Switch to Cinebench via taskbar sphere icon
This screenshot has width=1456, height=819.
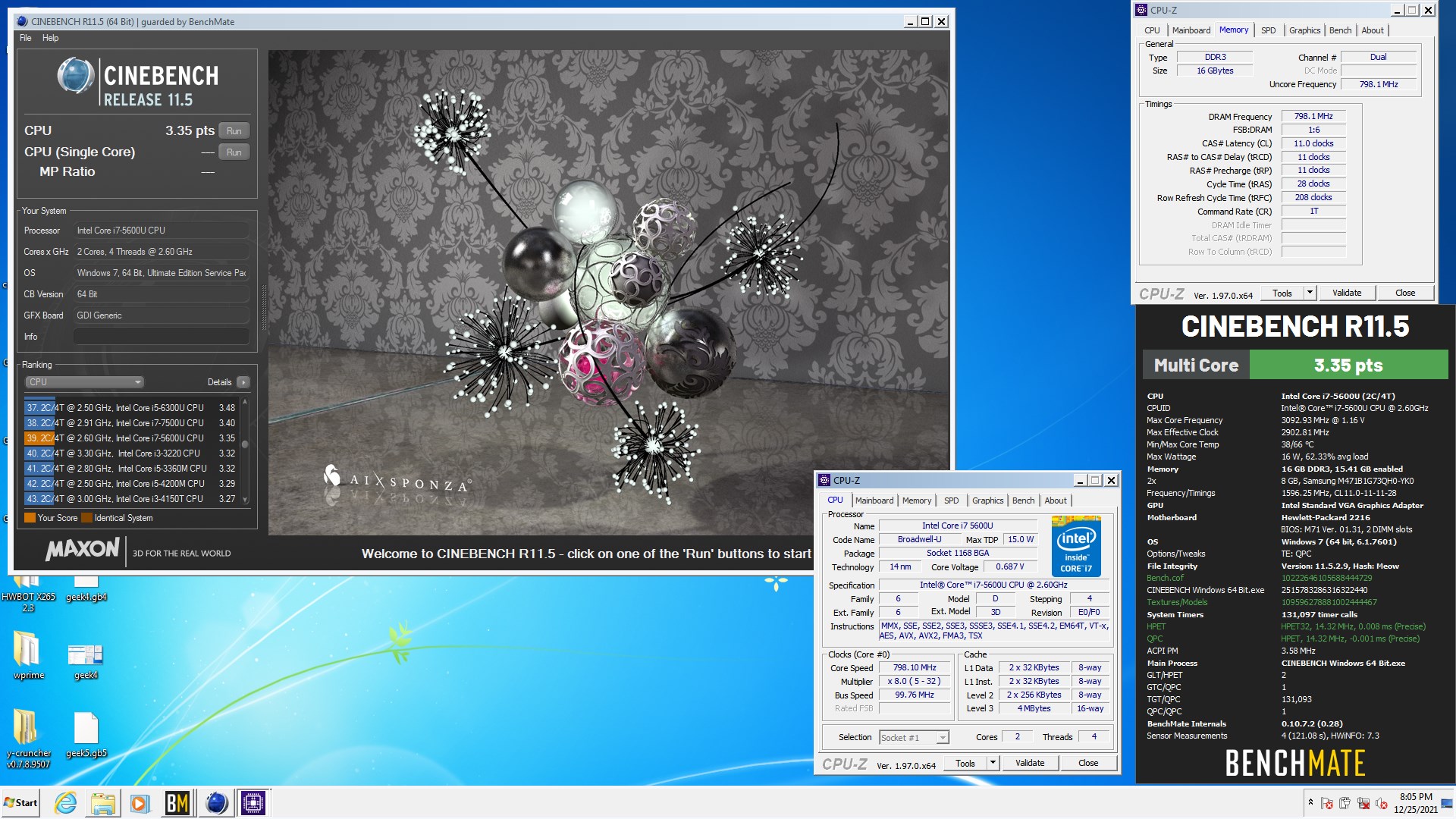[216, 802]
